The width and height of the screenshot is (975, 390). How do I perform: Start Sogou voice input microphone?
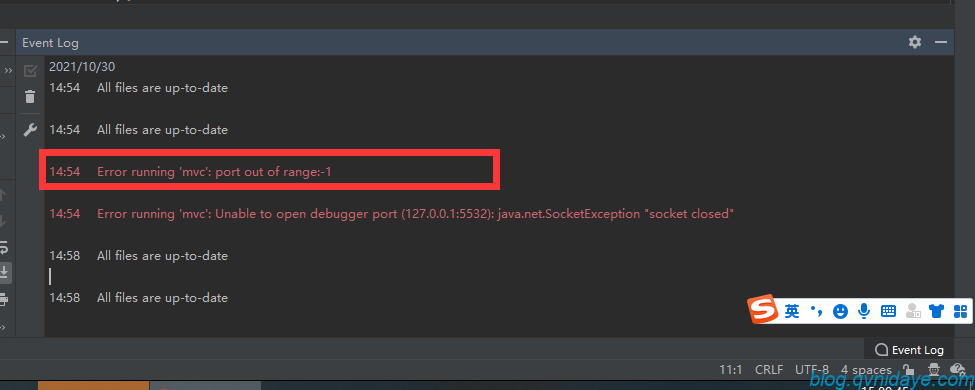click(x=864, y=311)
